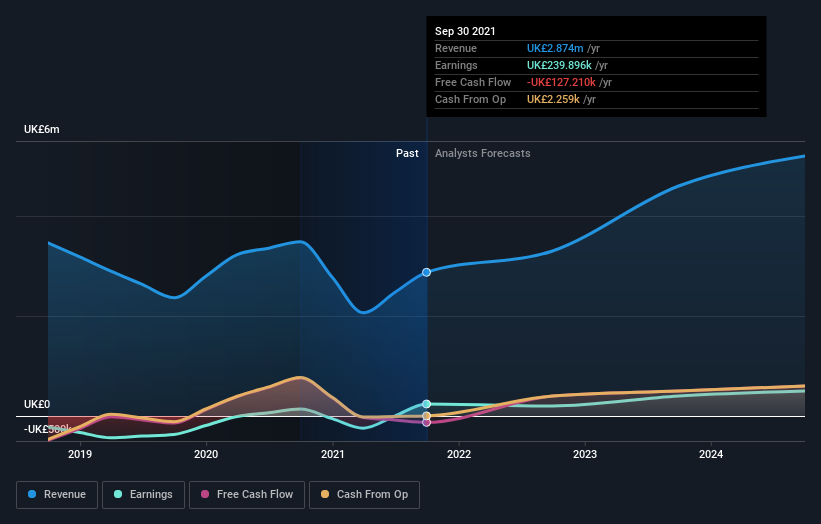Viewport: 821px width, 524px height.
Task: Select the 2021 x-axis label
Action: (x=332, y=454)
